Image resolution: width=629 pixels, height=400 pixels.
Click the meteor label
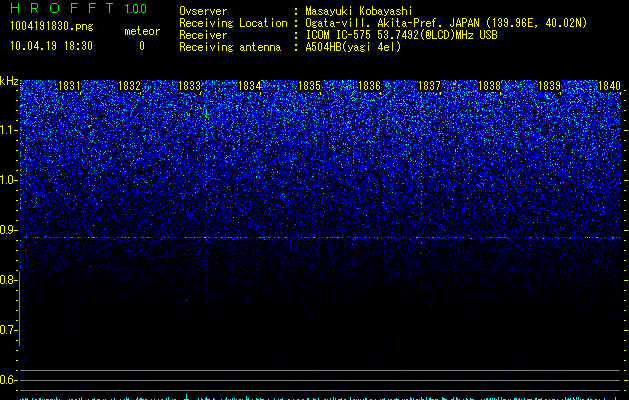(x=142, y=31)
